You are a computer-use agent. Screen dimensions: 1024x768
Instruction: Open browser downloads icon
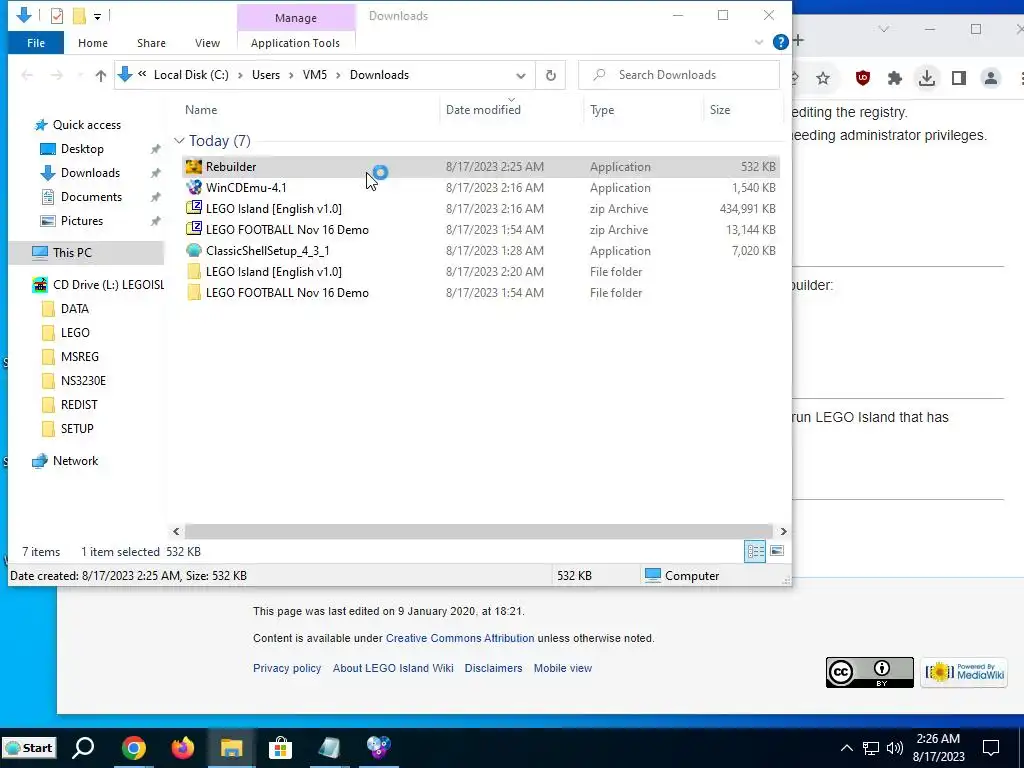pyautogui.click(x=926, y=78)
